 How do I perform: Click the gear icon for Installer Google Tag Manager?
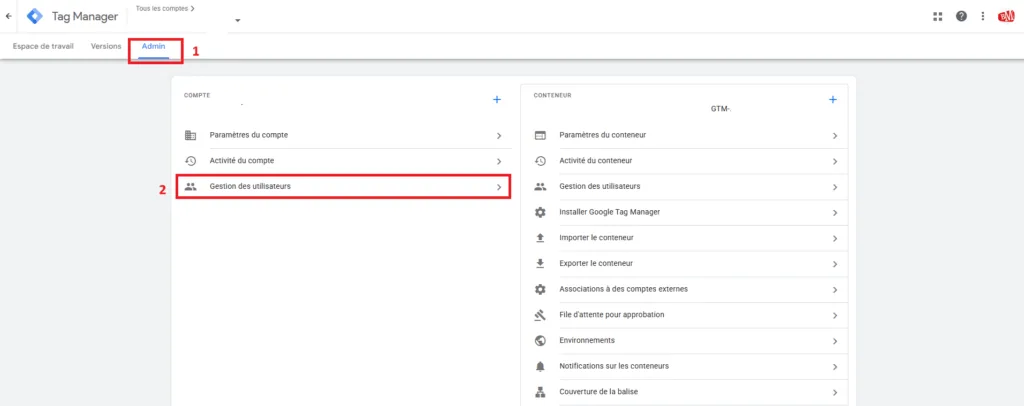pyautogui.click(x=539, y=212)
